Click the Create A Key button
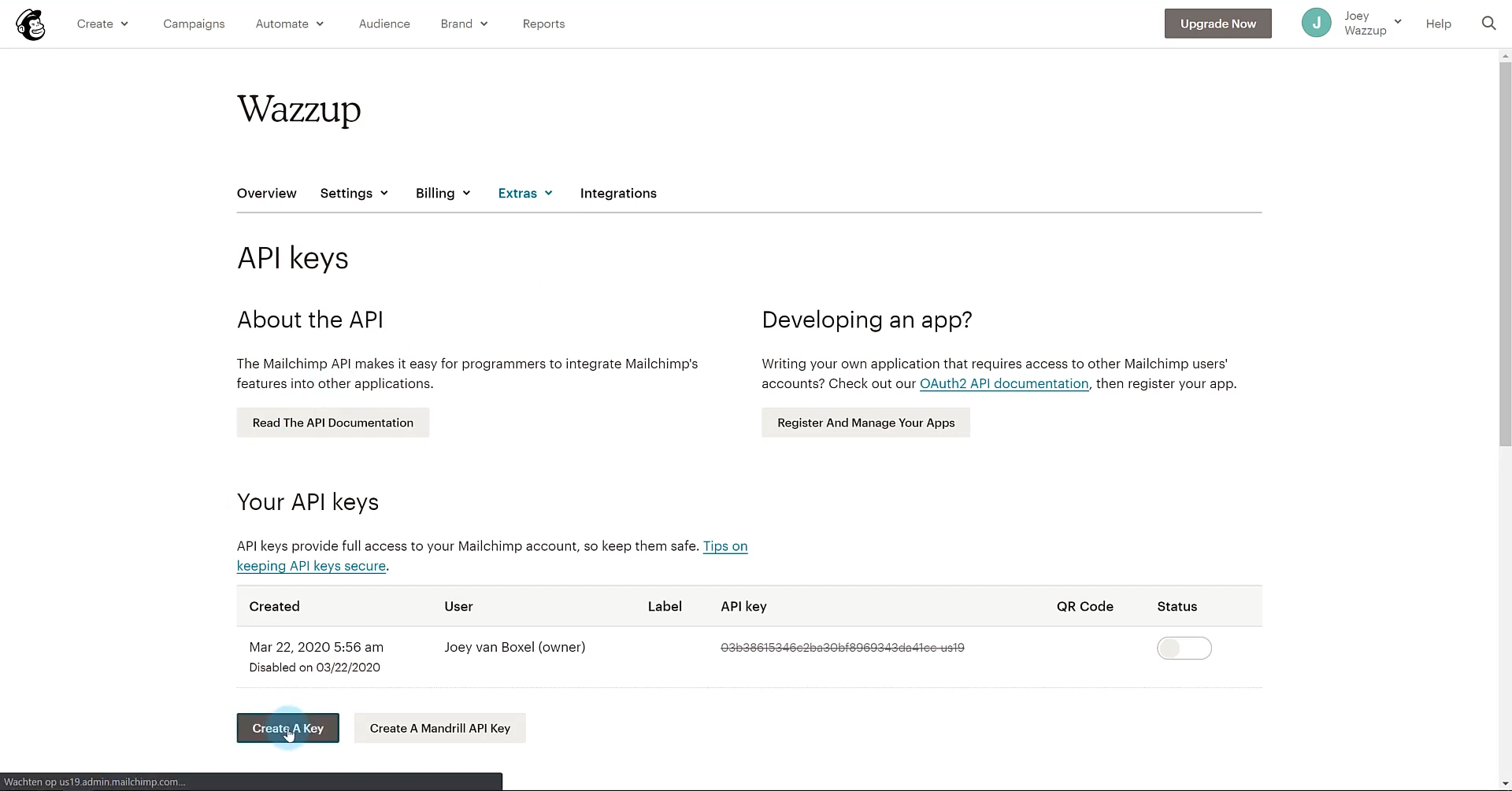Image resolution: width=1512 pixels, height=791 pixels. (x=287, y=728)
